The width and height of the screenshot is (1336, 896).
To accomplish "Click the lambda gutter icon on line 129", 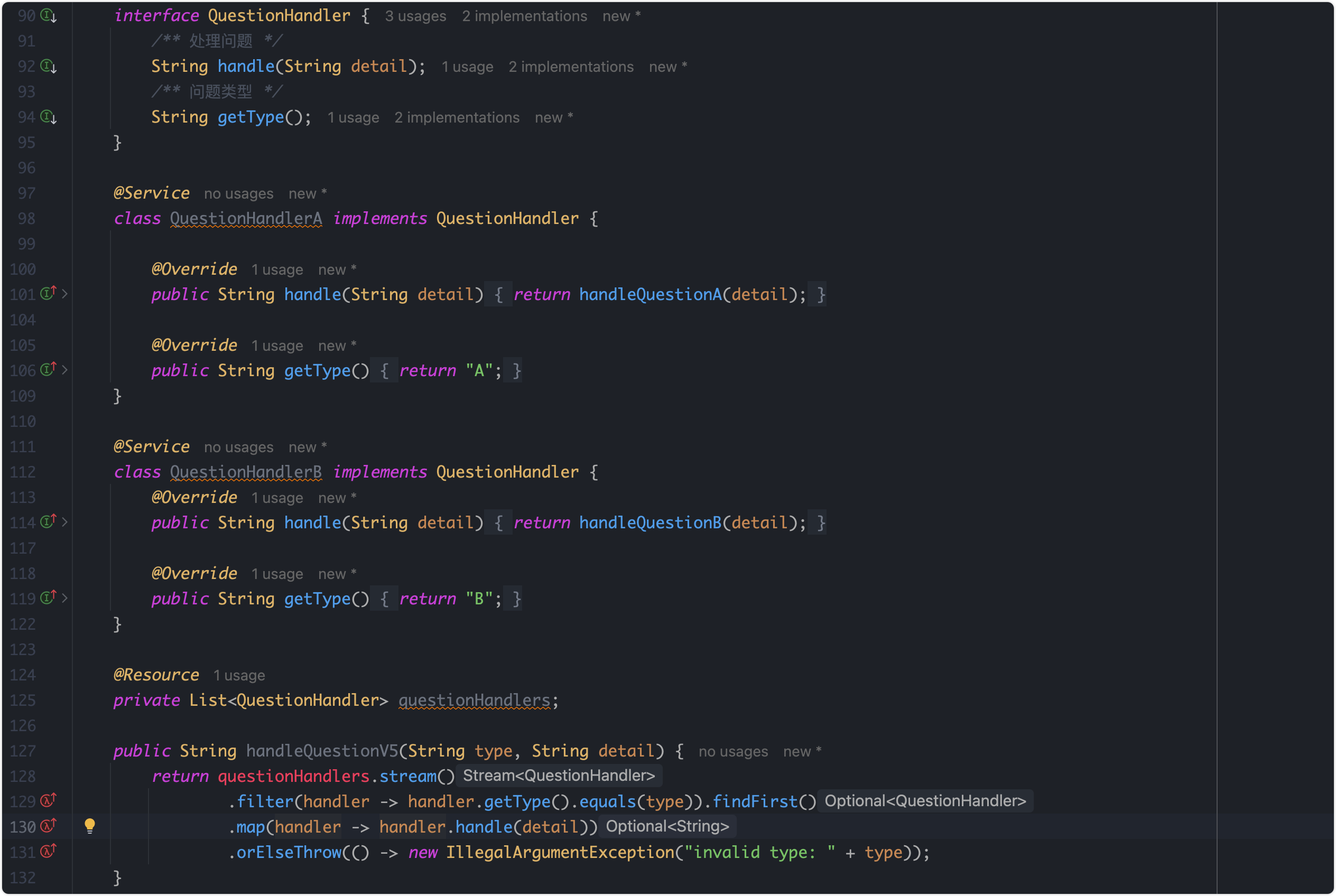I will click(48, 800).
